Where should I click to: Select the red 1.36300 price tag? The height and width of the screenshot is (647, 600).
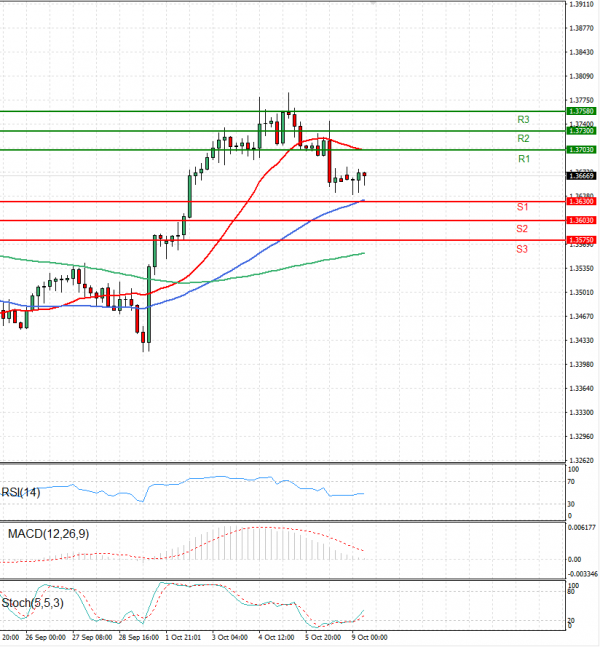[x=581, y=201]
